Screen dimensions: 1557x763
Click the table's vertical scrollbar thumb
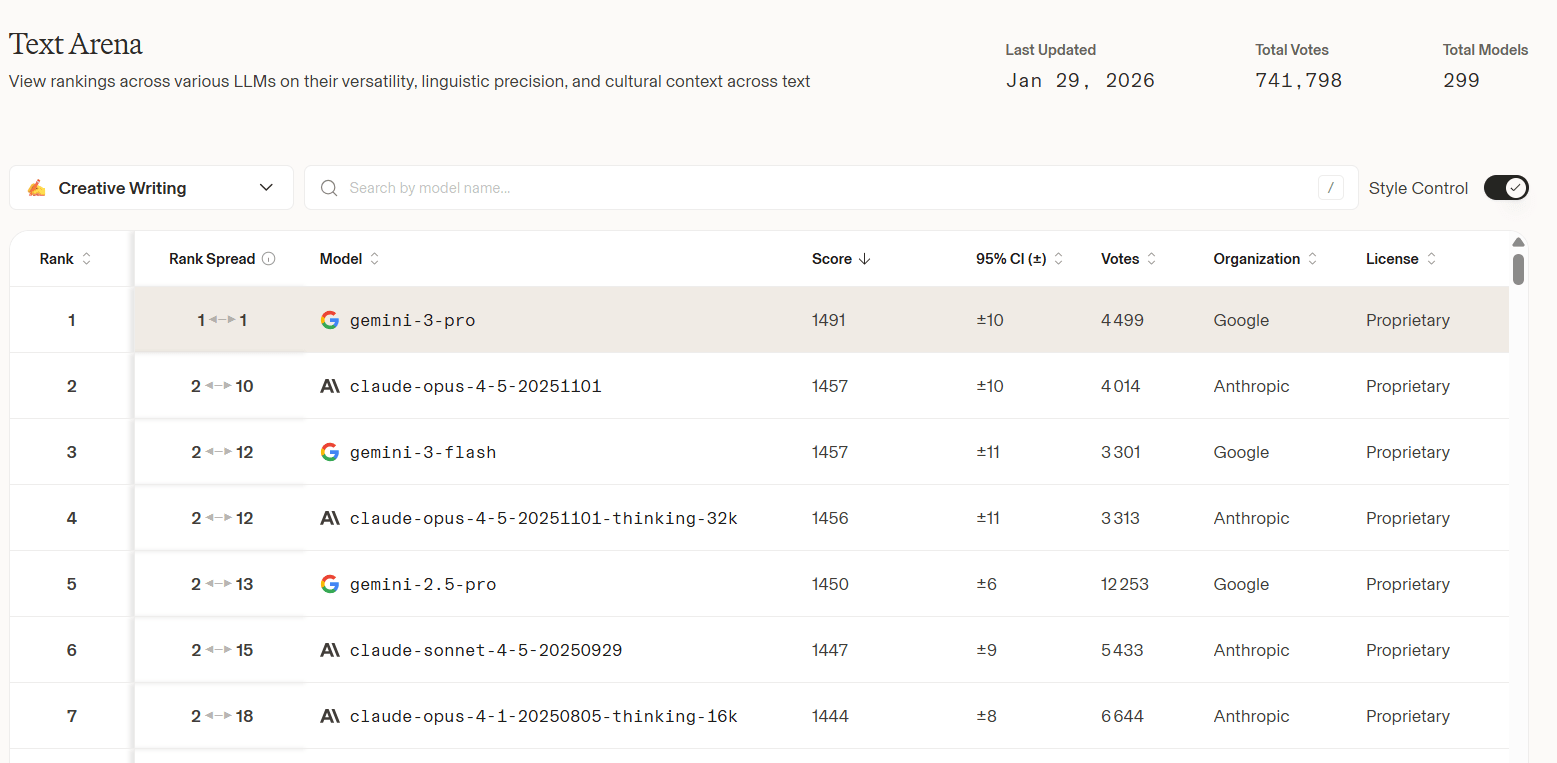1518,269
